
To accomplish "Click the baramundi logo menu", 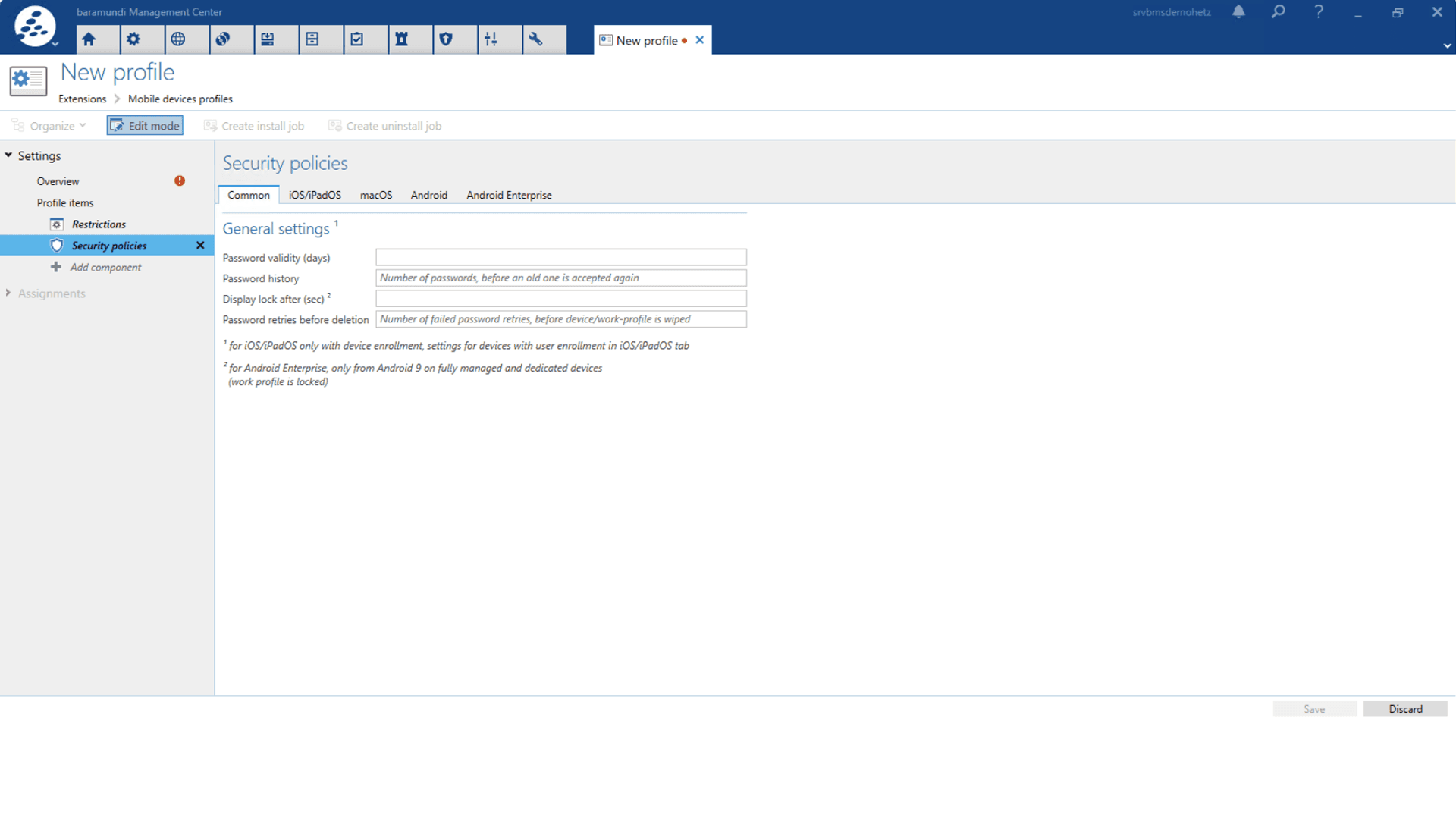I will coord(35,26).
